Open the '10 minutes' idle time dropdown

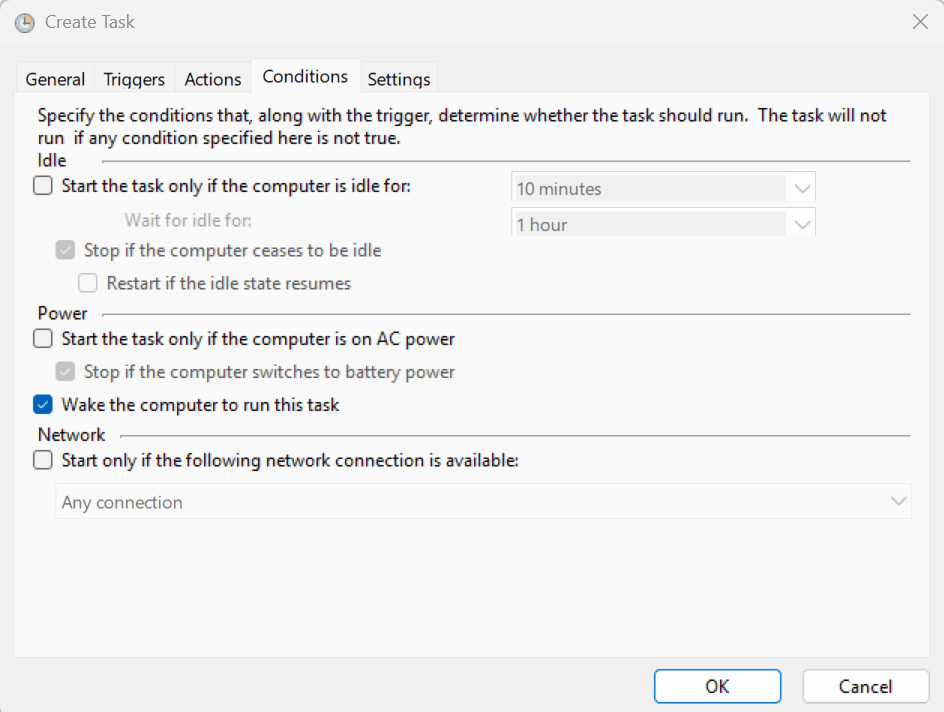[x=801, y=187]
